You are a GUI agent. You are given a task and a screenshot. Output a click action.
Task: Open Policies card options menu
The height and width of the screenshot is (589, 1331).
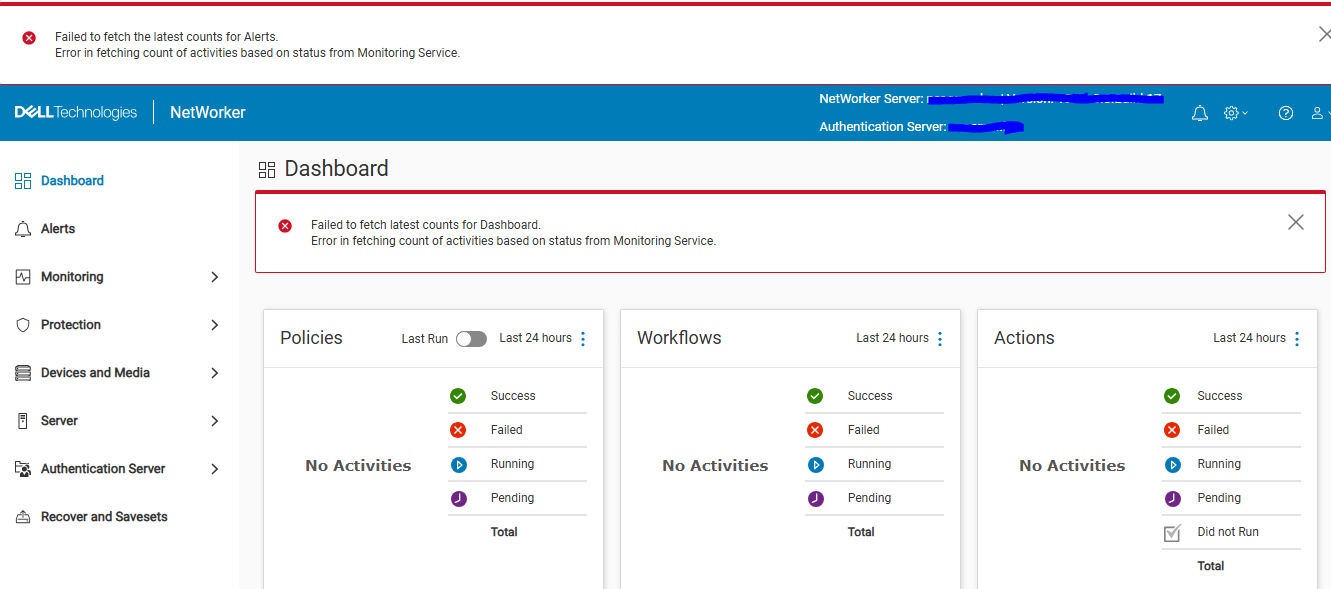(583, 339)
